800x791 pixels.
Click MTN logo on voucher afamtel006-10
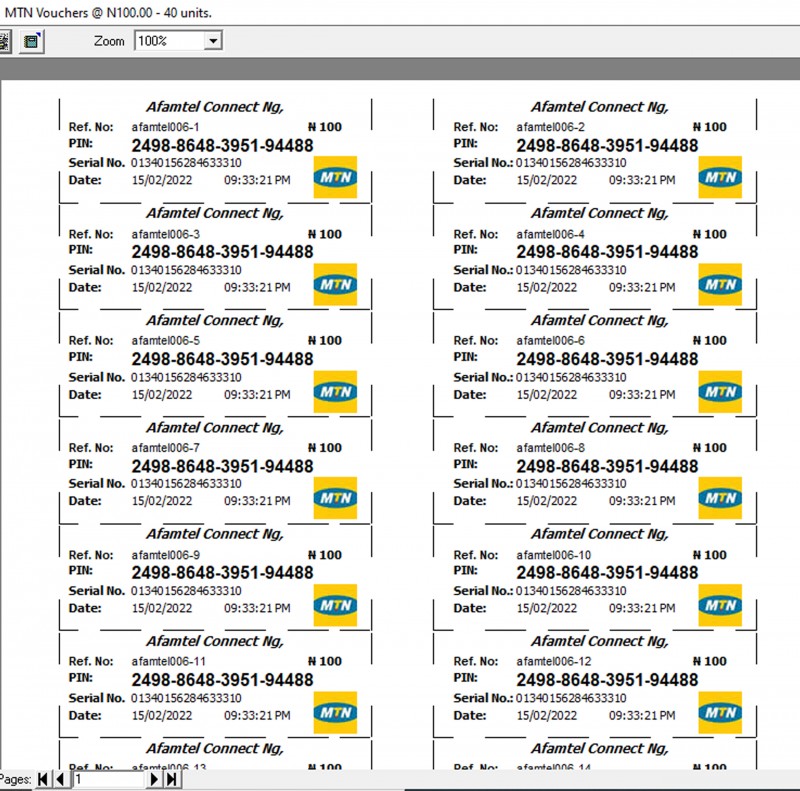click(x=720, y=605)
